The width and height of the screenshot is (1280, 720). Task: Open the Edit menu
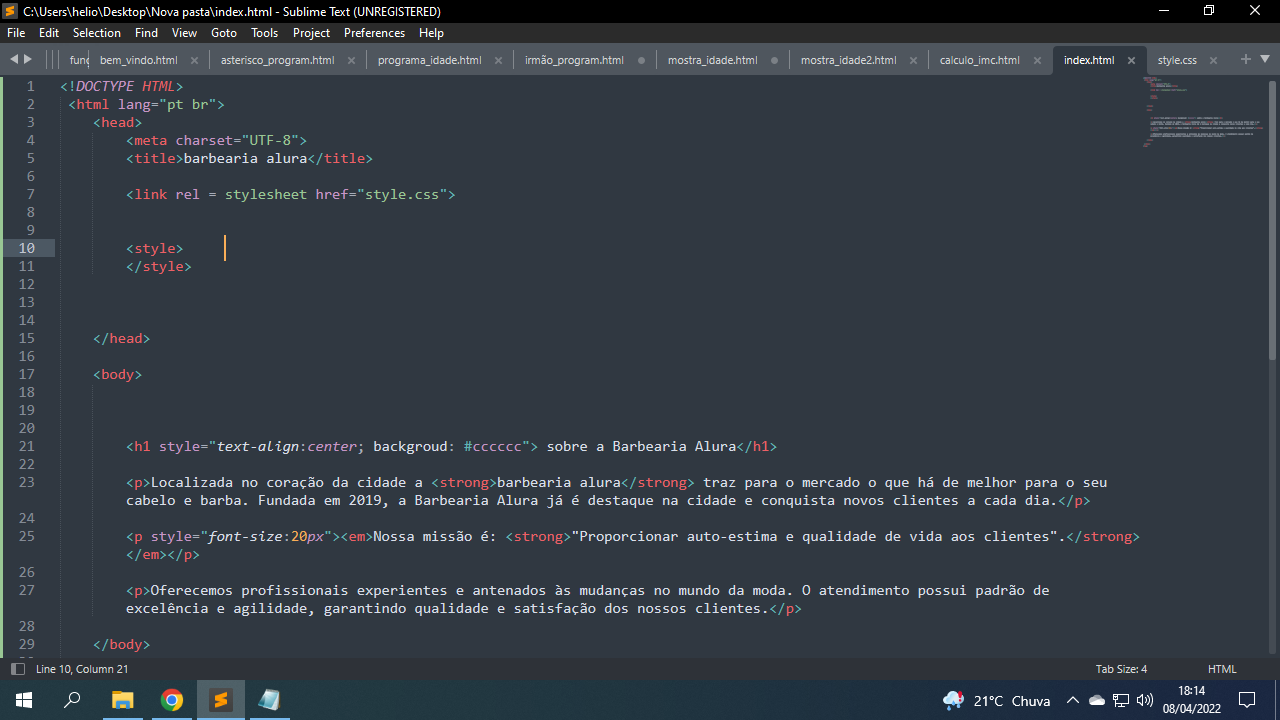coord(49,32)
